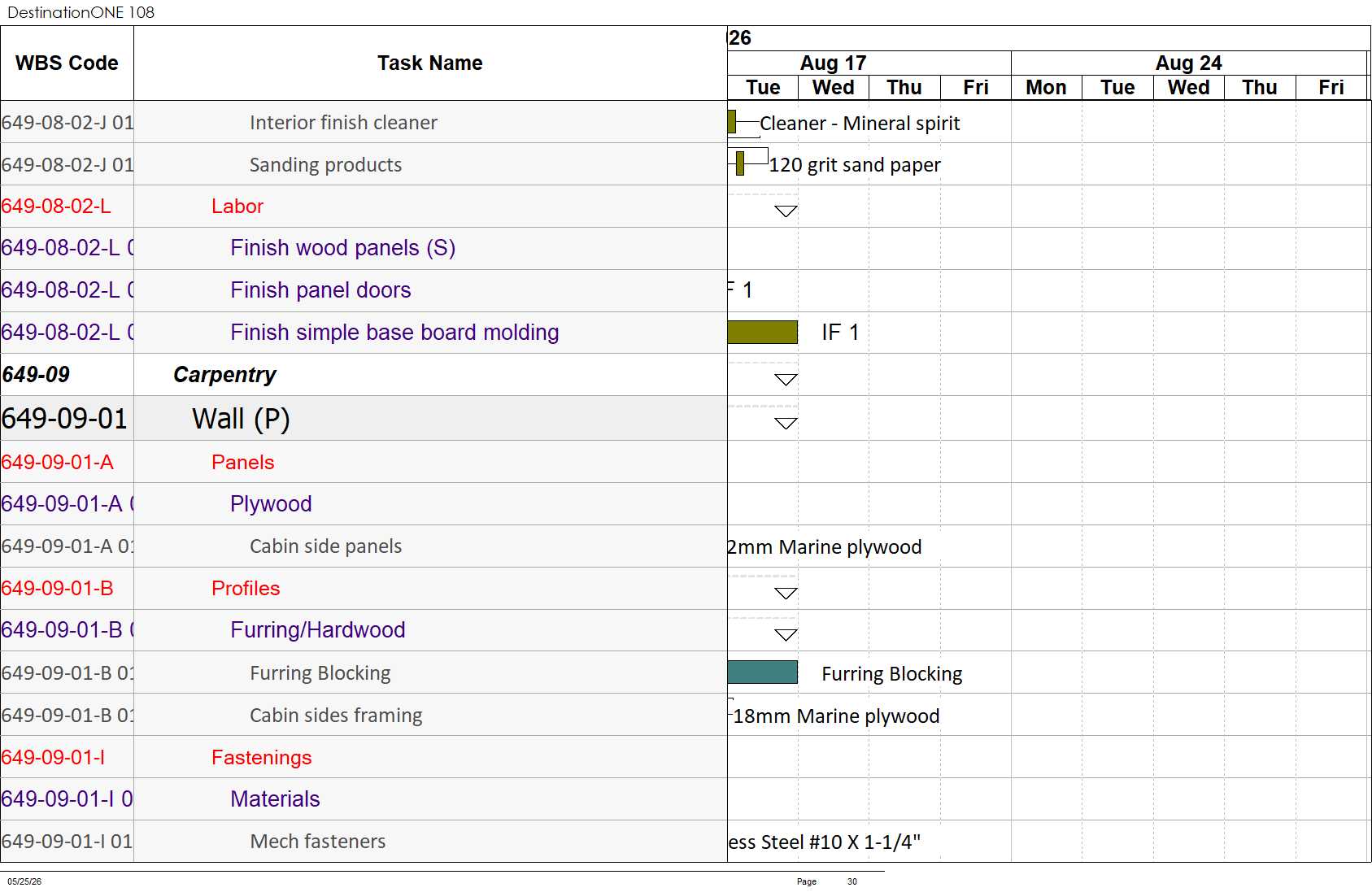Click the Task Name column header
Viewport: 1372px width, 892px height.
coord(430,63)
